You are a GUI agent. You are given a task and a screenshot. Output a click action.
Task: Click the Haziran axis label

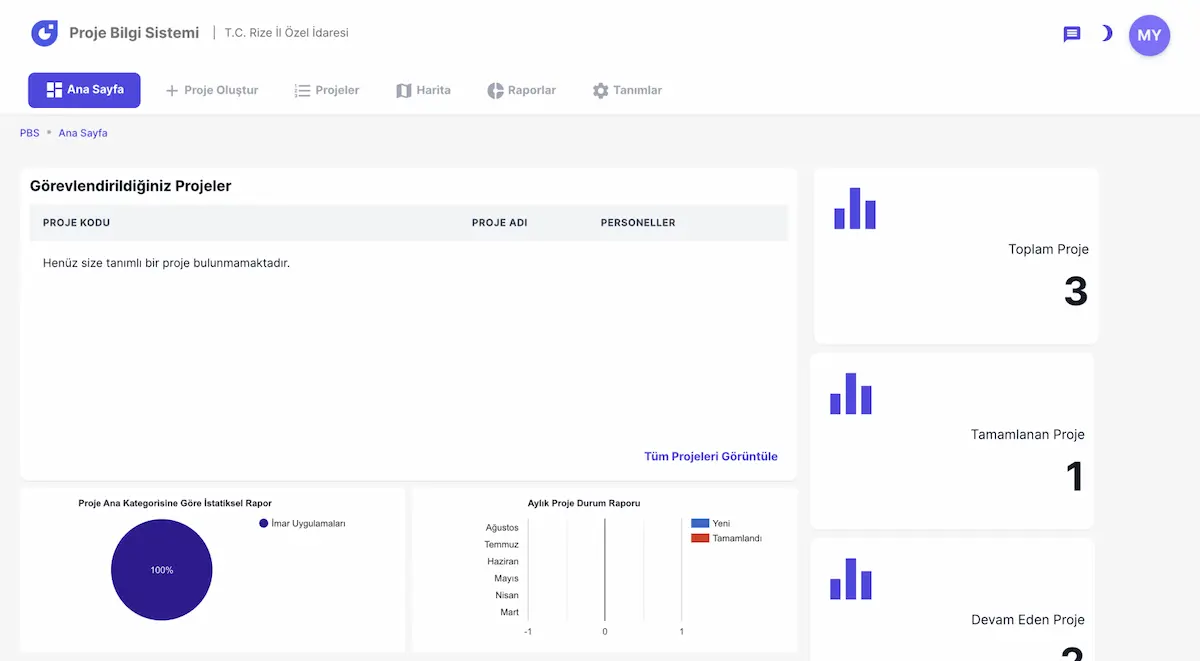pos(503,561)
